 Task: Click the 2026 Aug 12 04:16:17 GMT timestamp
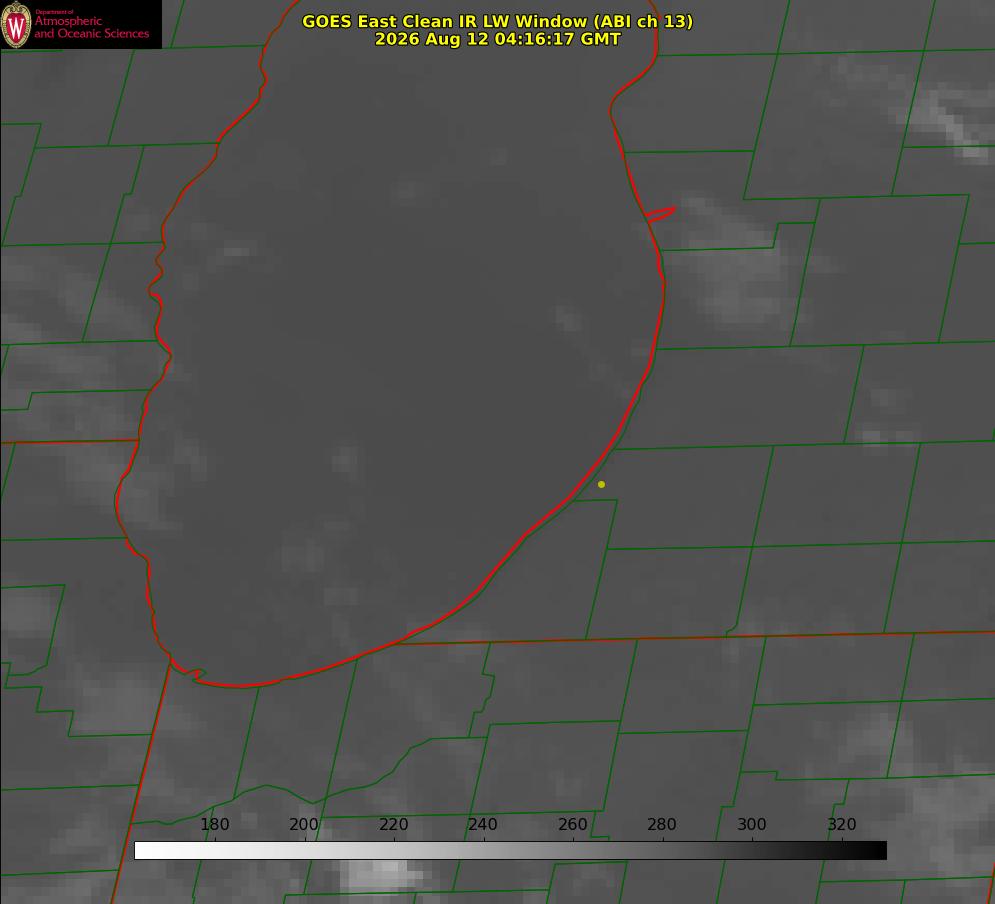coord(498,39)
